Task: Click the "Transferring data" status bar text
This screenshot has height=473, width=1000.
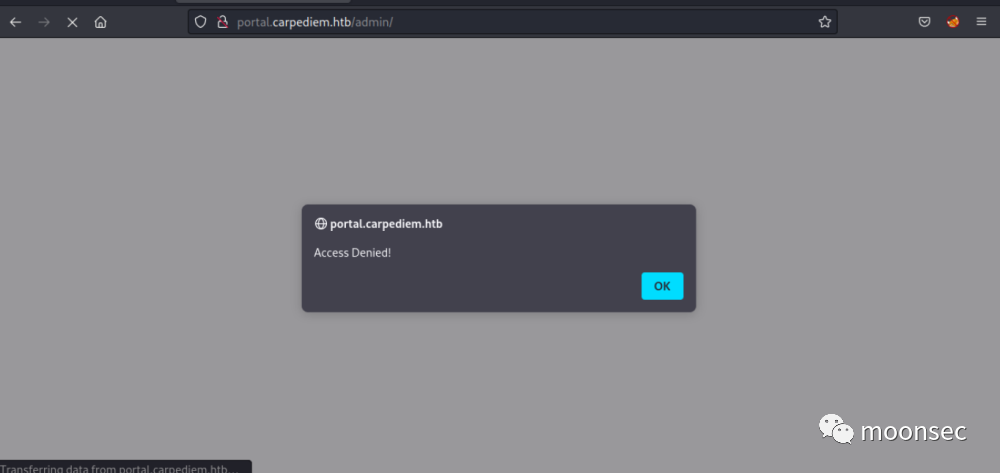Action: click(120, 469)
